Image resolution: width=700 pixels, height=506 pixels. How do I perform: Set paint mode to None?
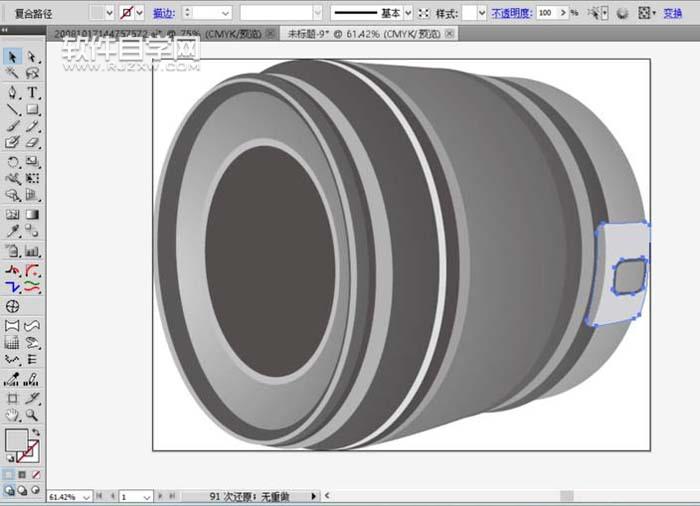[x=37, y=474]
